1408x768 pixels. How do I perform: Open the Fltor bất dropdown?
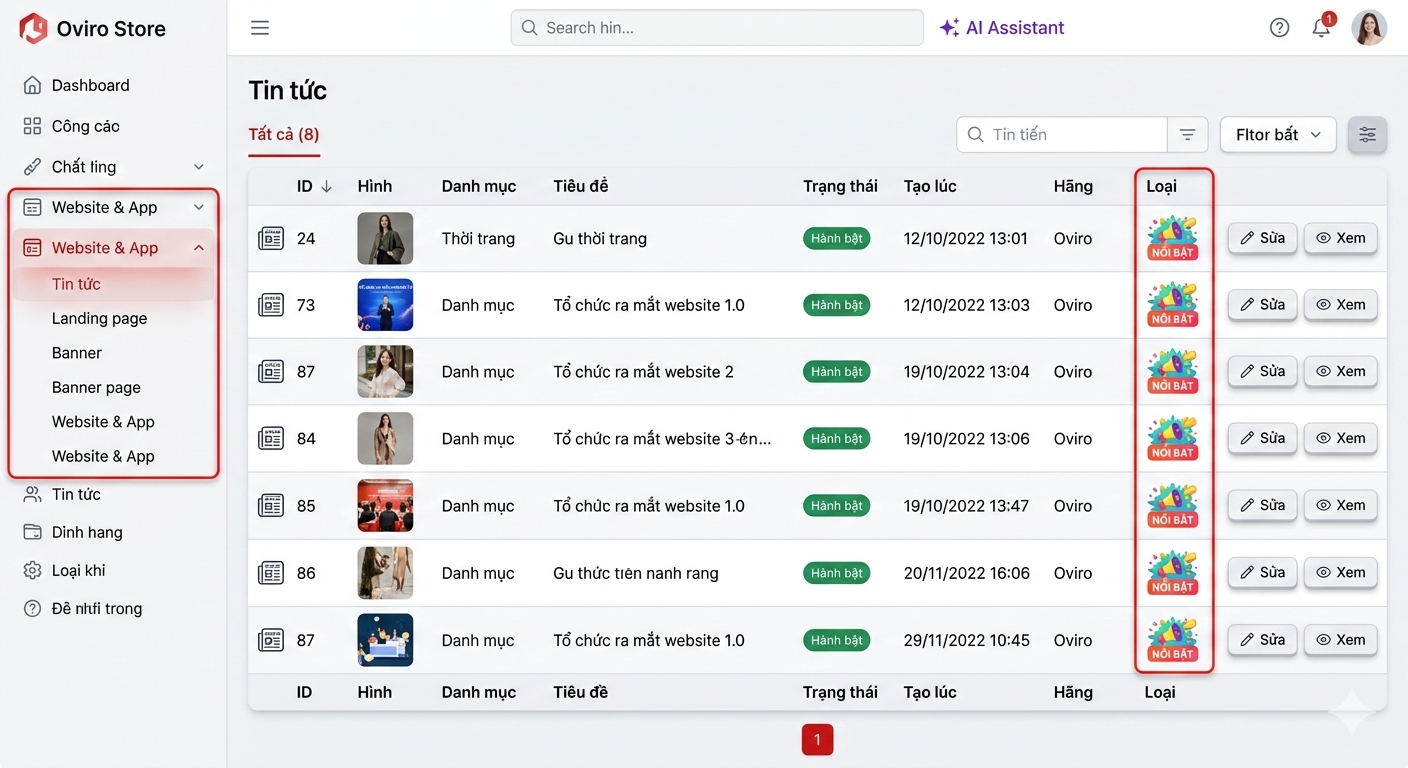click(x=1277, y=135)
